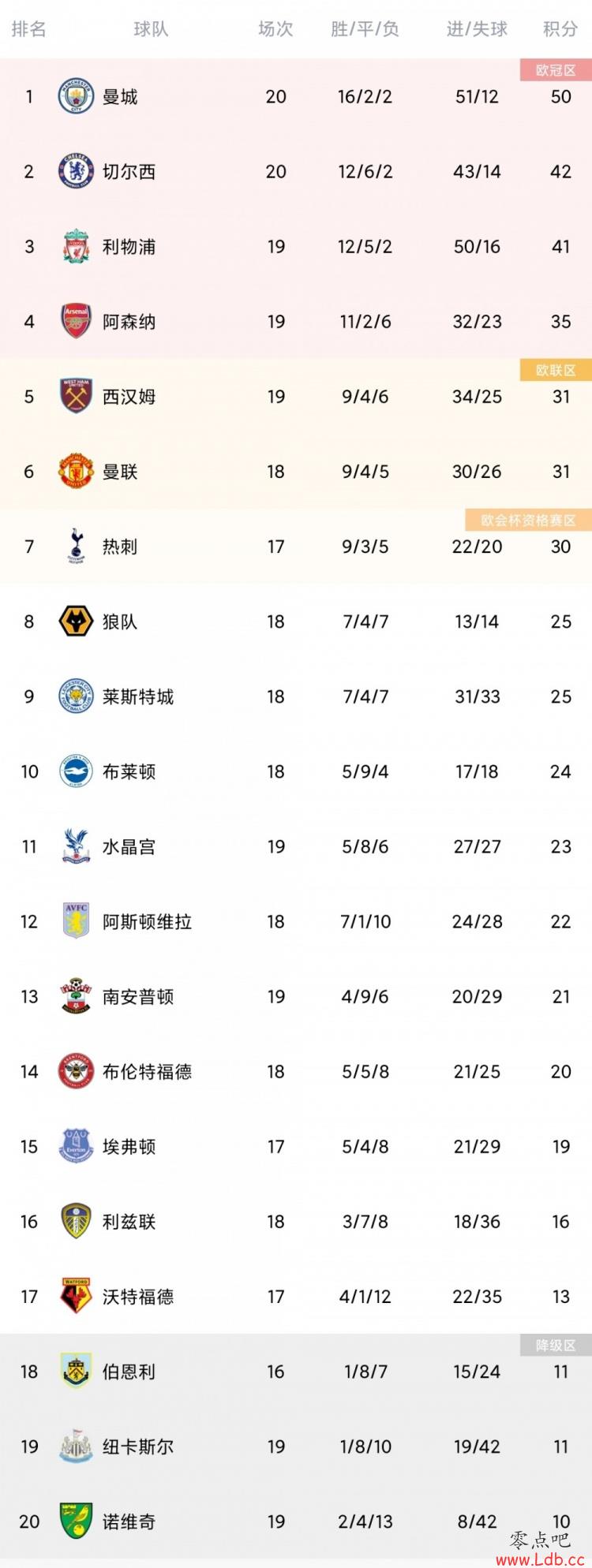The image size is (592, 1568).
Task: Open the Chelsea badge icon
Action: tap(77, 171)
